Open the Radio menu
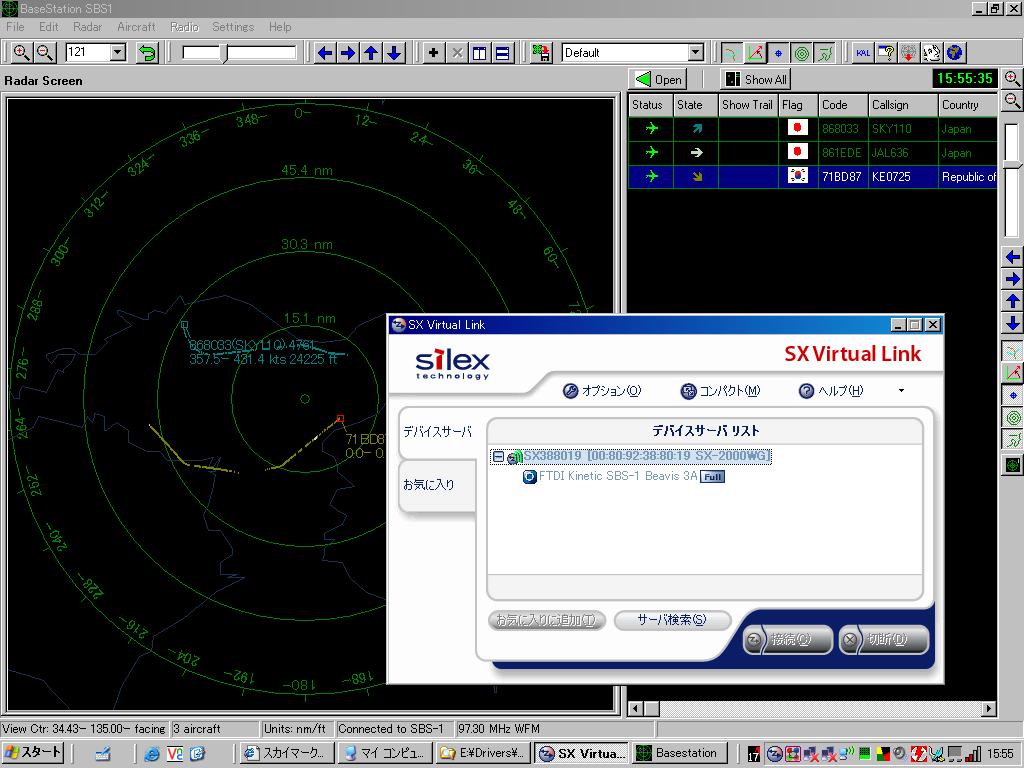Image resolution: width=1024 pixels, height=768 pixels. click(x=184, y=27)
